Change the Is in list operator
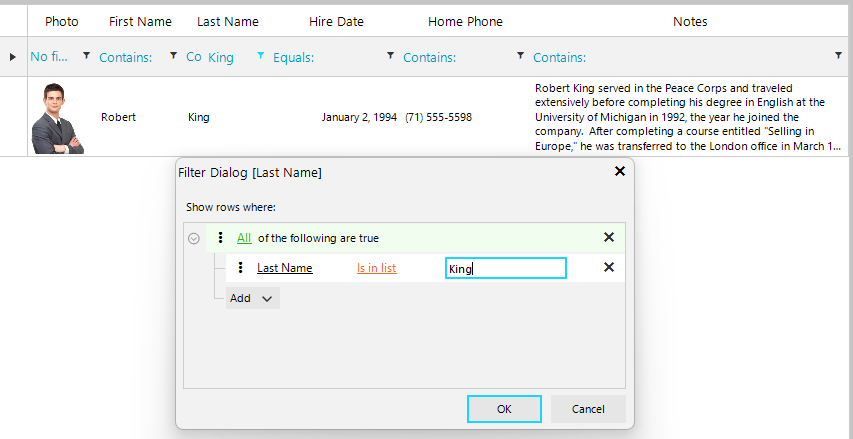 tap(376, 268)
